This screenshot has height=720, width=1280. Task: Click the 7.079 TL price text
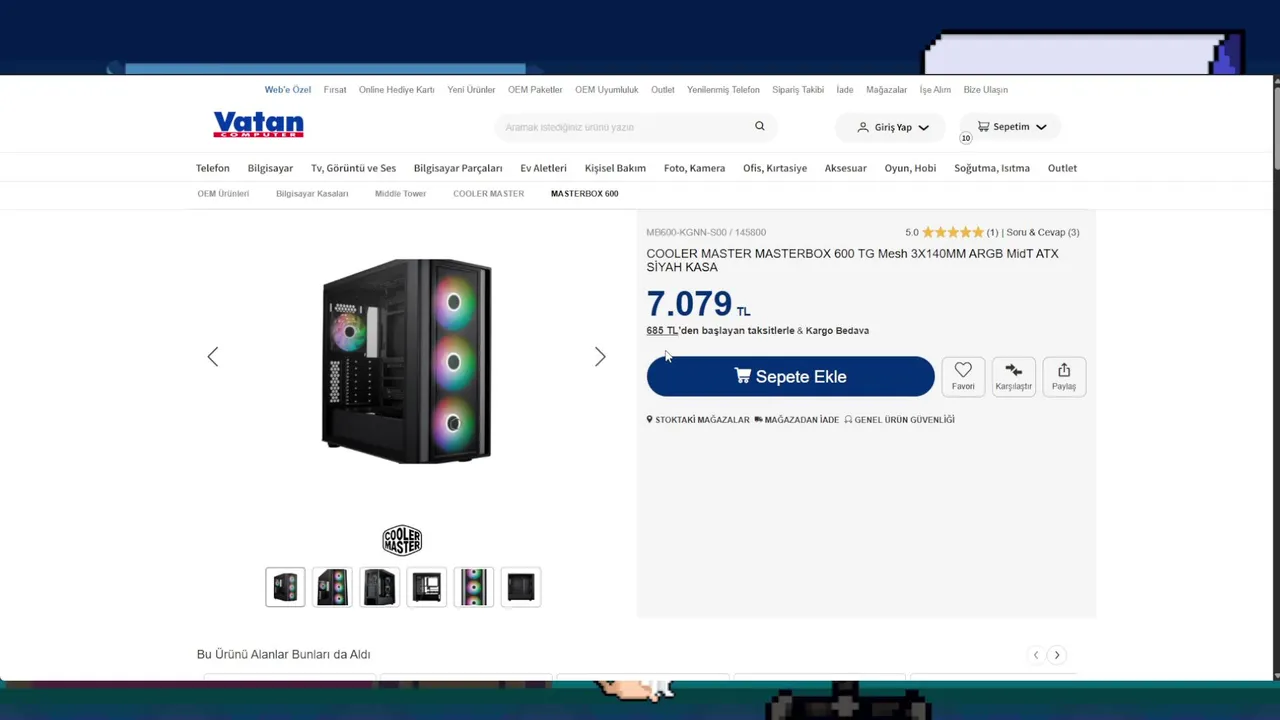click(698, 304)
